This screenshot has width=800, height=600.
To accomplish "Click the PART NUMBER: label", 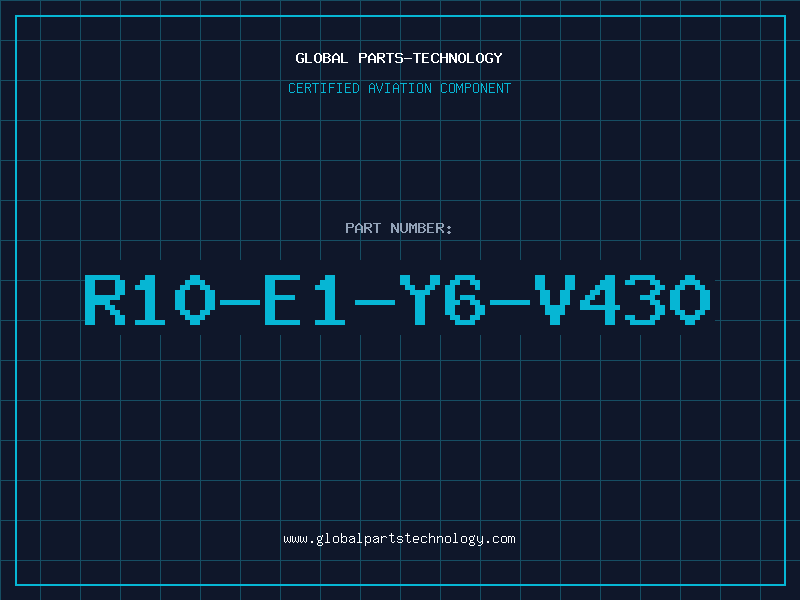I will (x=398, y=228).
